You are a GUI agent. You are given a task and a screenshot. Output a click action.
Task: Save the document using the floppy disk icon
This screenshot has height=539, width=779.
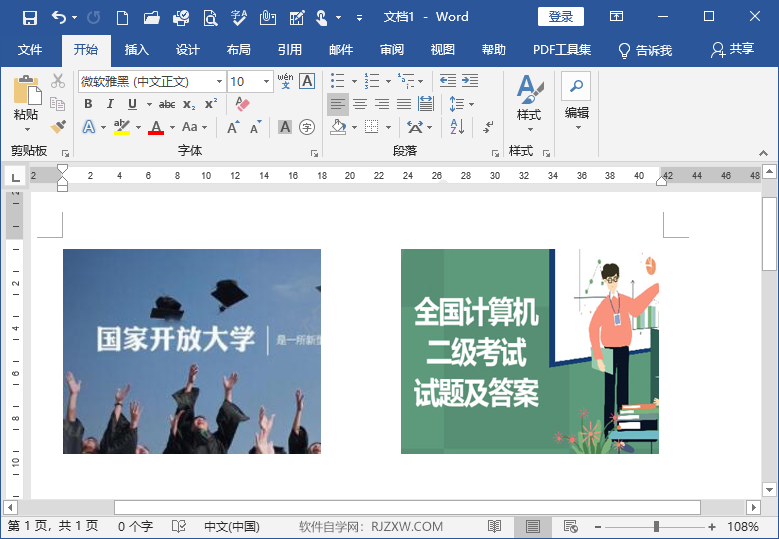click(29, 17)
